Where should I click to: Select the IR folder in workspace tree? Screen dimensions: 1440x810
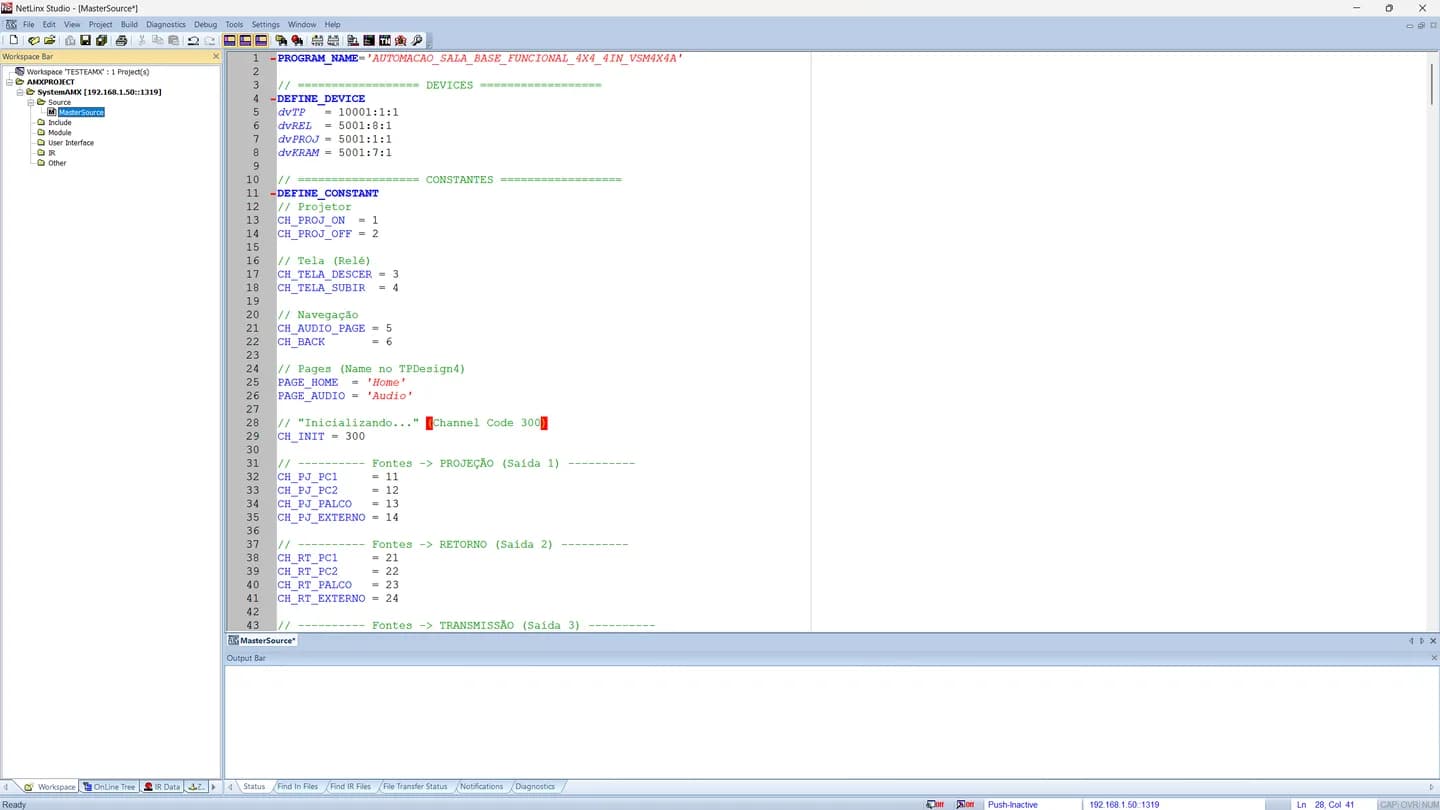(52, 153)
